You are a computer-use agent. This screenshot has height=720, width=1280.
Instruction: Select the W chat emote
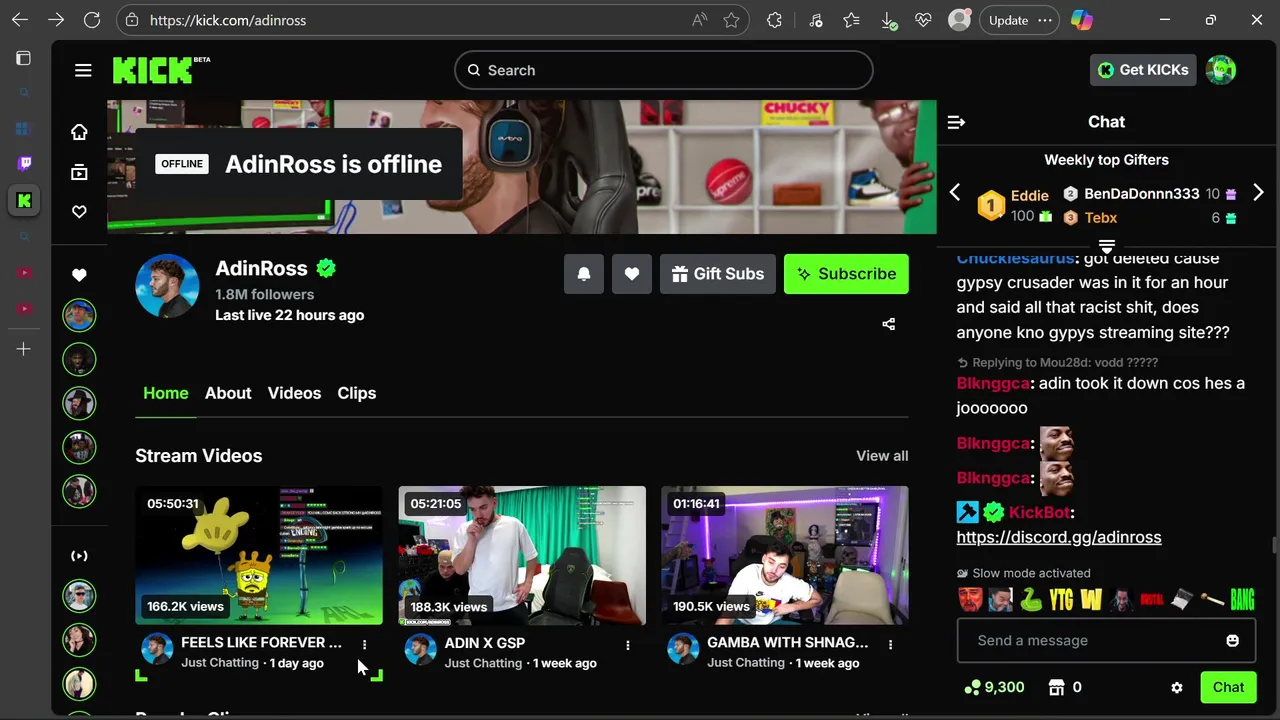[x=1091, y=600]
